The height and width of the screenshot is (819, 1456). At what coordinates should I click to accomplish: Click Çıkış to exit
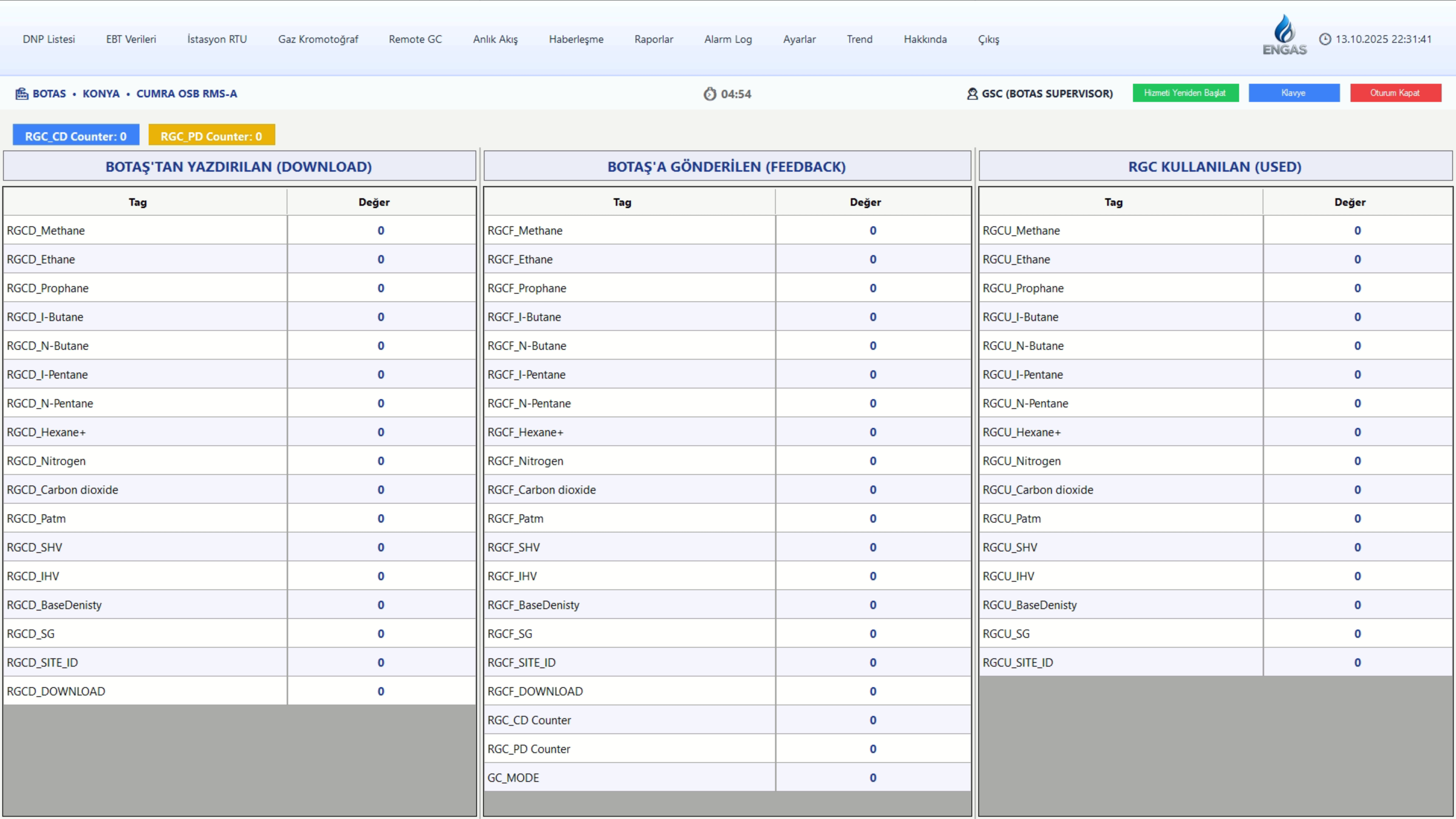pyautogui.click(x=988, y=39)
